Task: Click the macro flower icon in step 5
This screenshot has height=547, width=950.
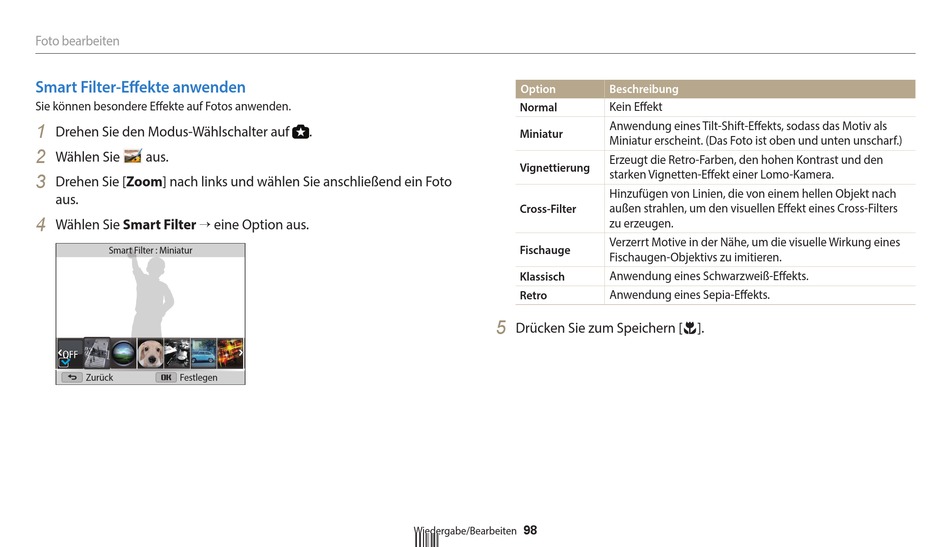Action: tap(689, 328)
